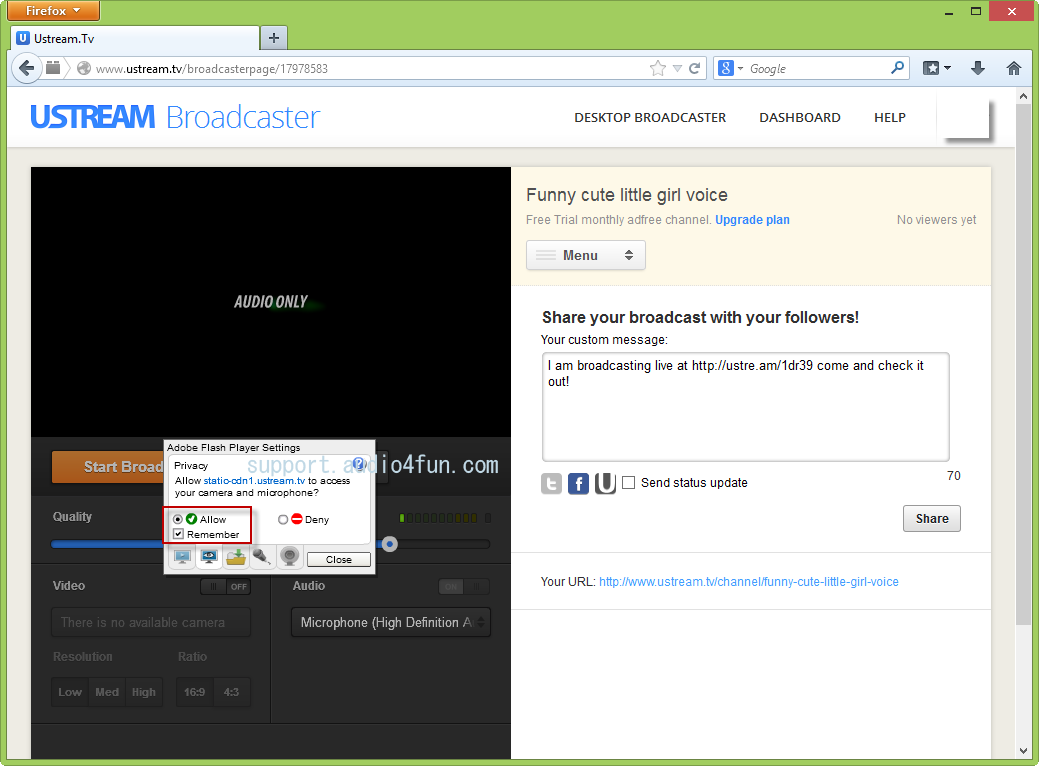This screenshot has height=766, width=1039.
Task: Open the Flash Local Storage folder tab
Action: coord(236,557)
